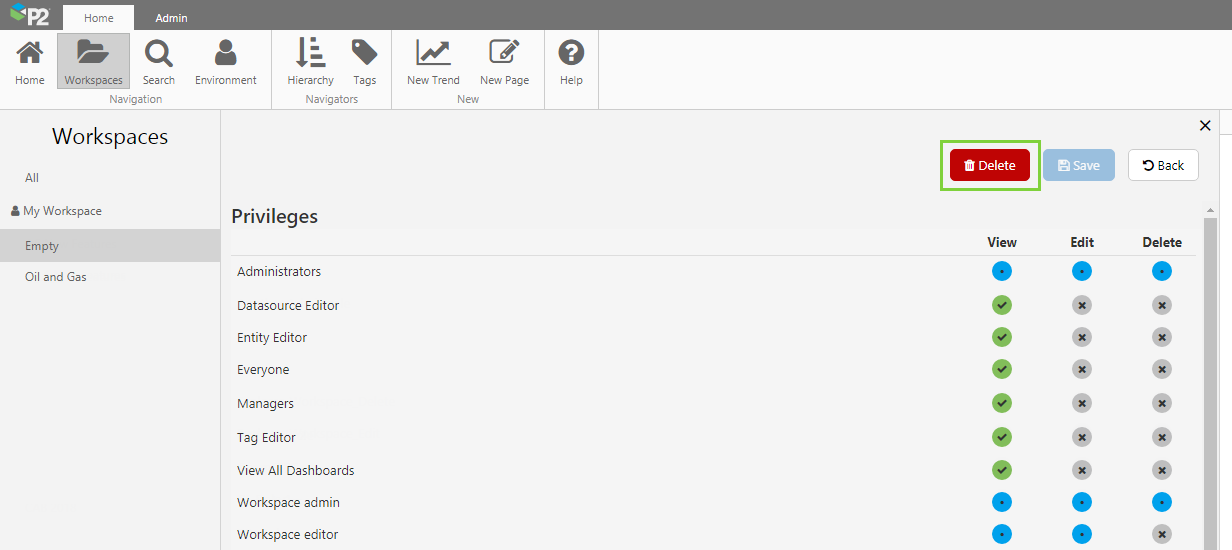
Task: Click the P2 logo
Action: 29,15
